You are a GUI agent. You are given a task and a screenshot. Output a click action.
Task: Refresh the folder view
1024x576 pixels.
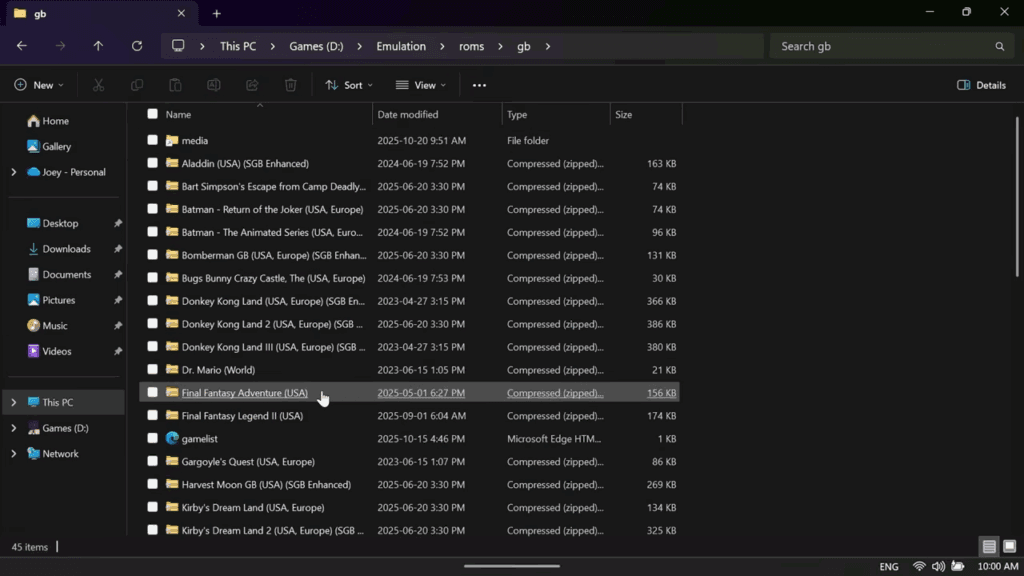136,45
